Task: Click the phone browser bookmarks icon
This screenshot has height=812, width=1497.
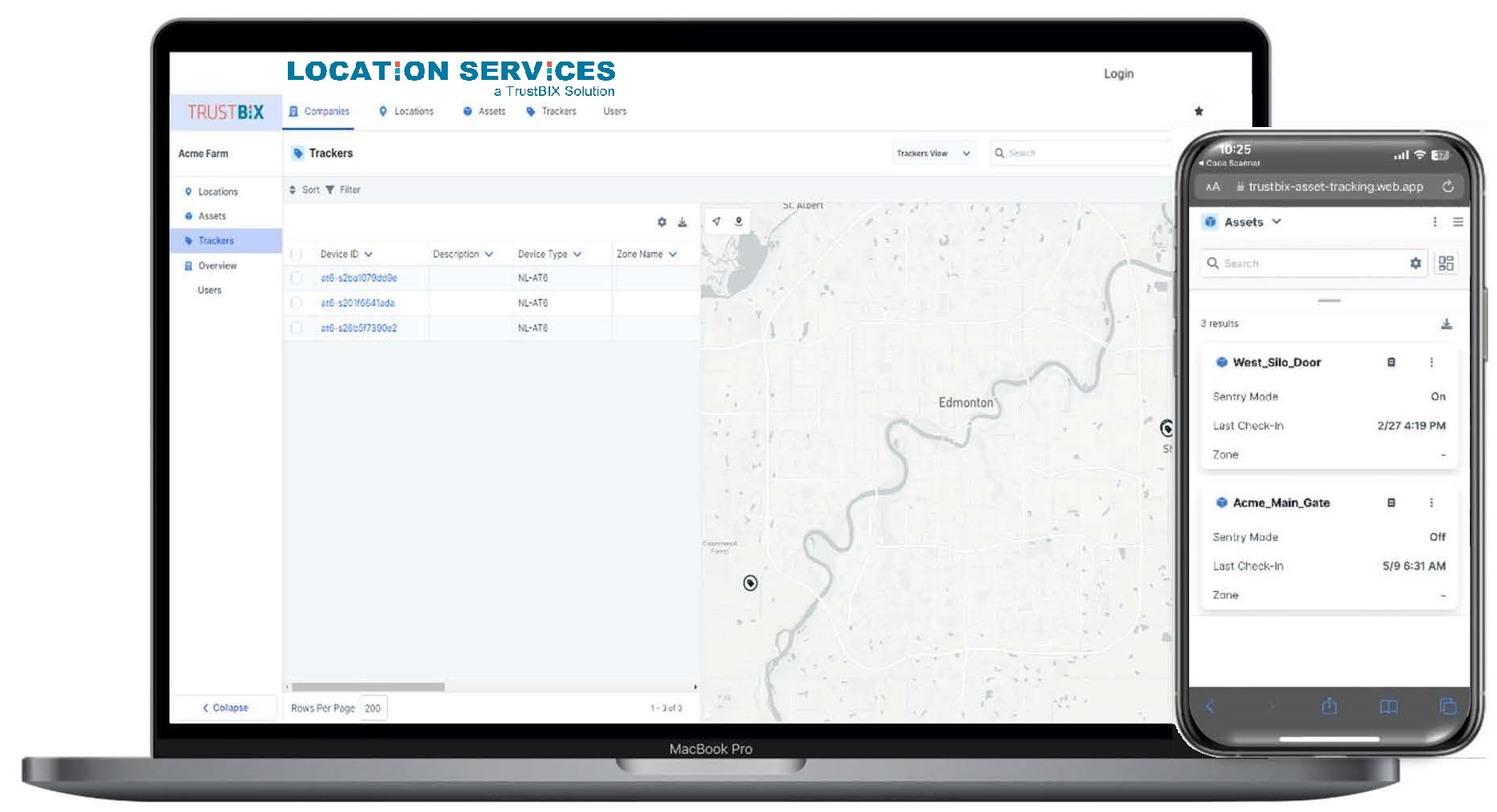Action: click(x=1389, y=707)
